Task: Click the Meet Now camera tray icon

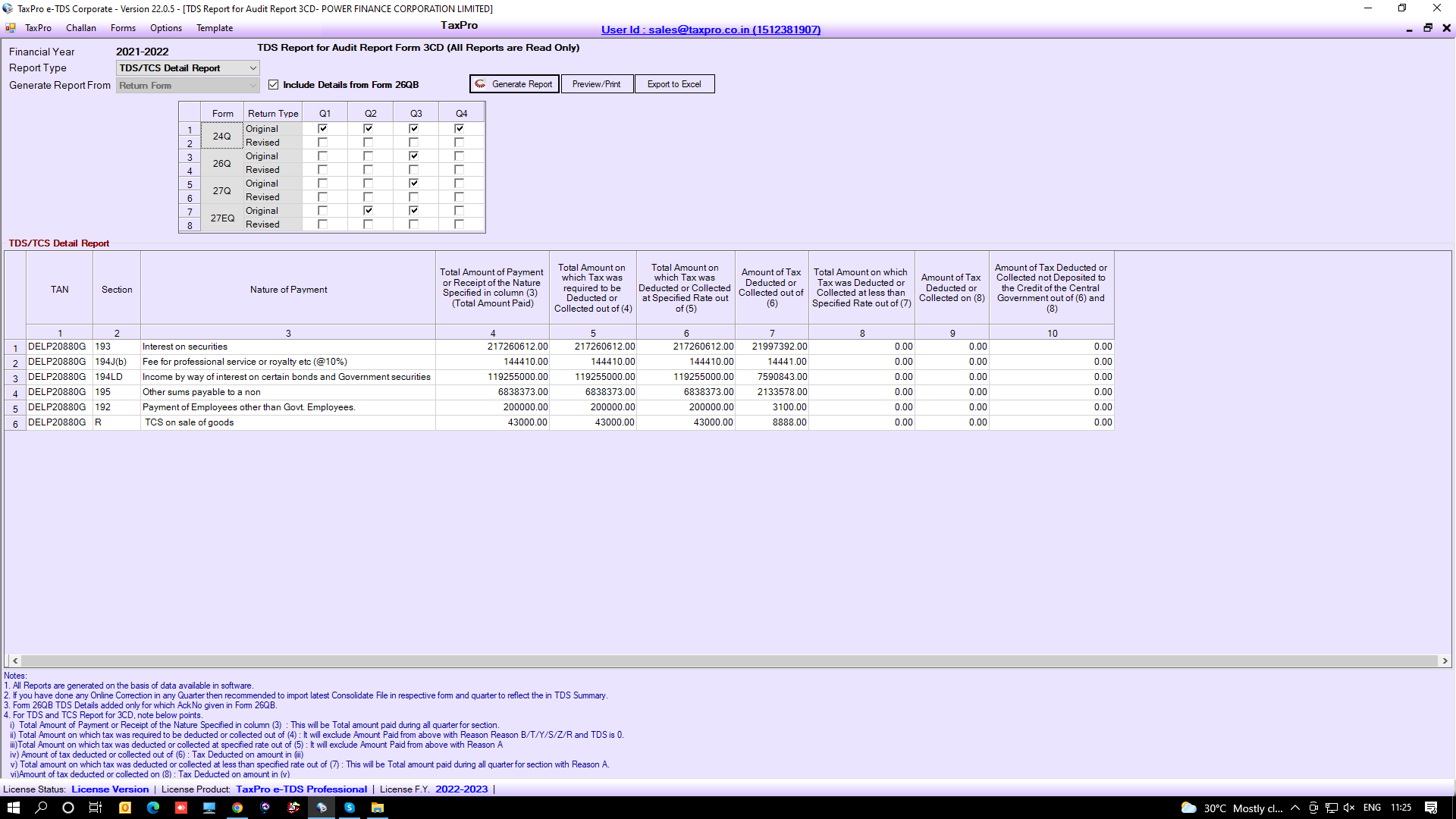Action: tap(1313, 808)
